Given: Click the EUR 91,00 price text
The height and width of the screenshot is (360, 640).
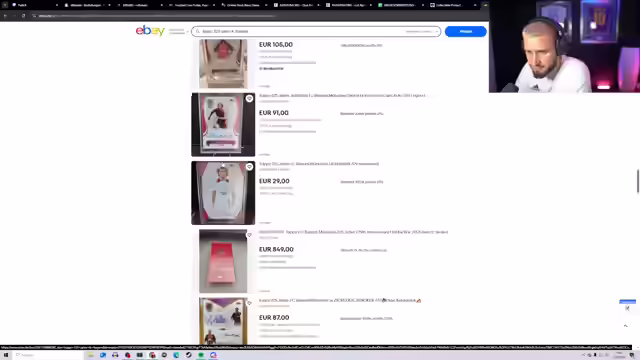Looking at the screenshot, I should point(274,113).
